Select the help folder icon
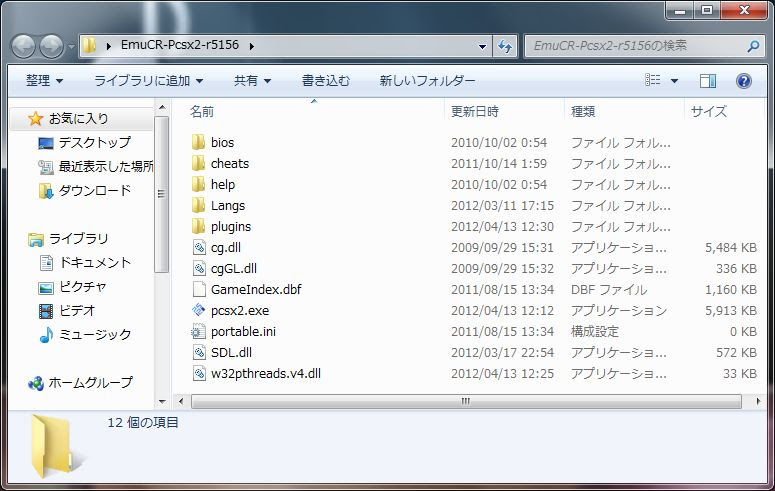This screenshot has height=491, width=775. coord(198,184)
